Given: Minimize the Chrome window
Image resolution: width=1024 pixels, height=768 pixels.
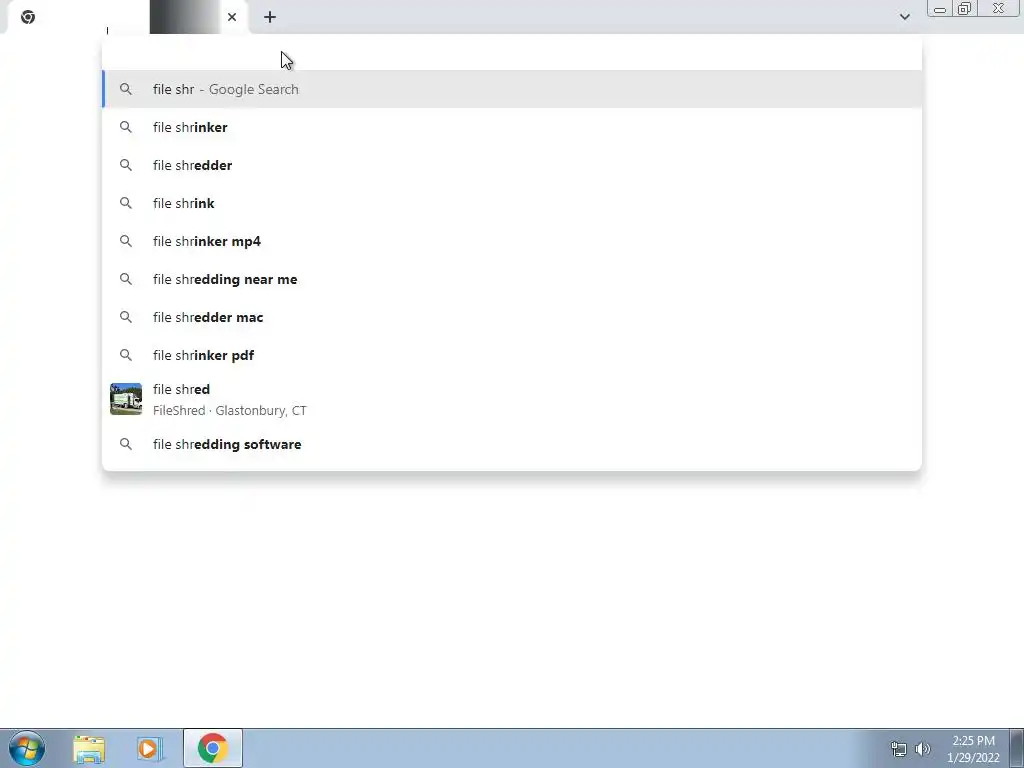Looking at the screenshot, I should pos(940,8).
